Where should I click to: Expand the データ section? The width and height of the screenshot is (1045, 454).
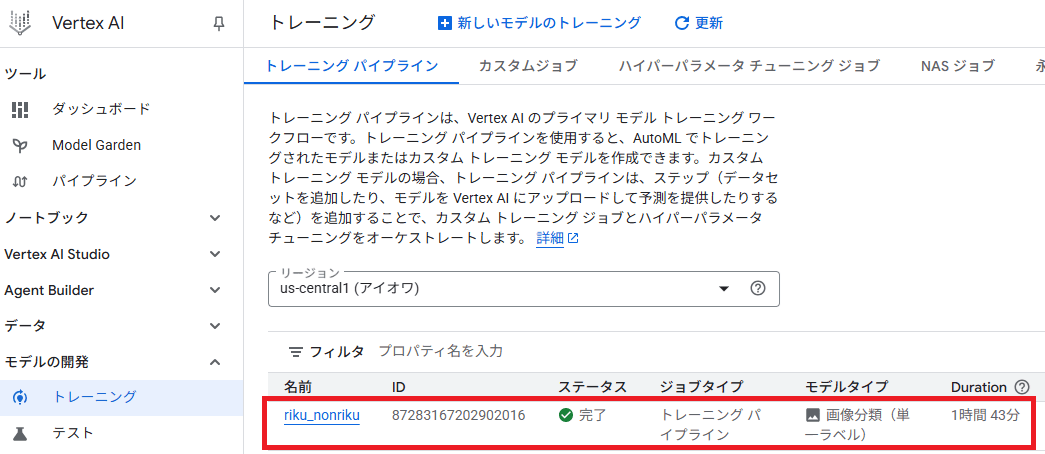pos(215,326)
